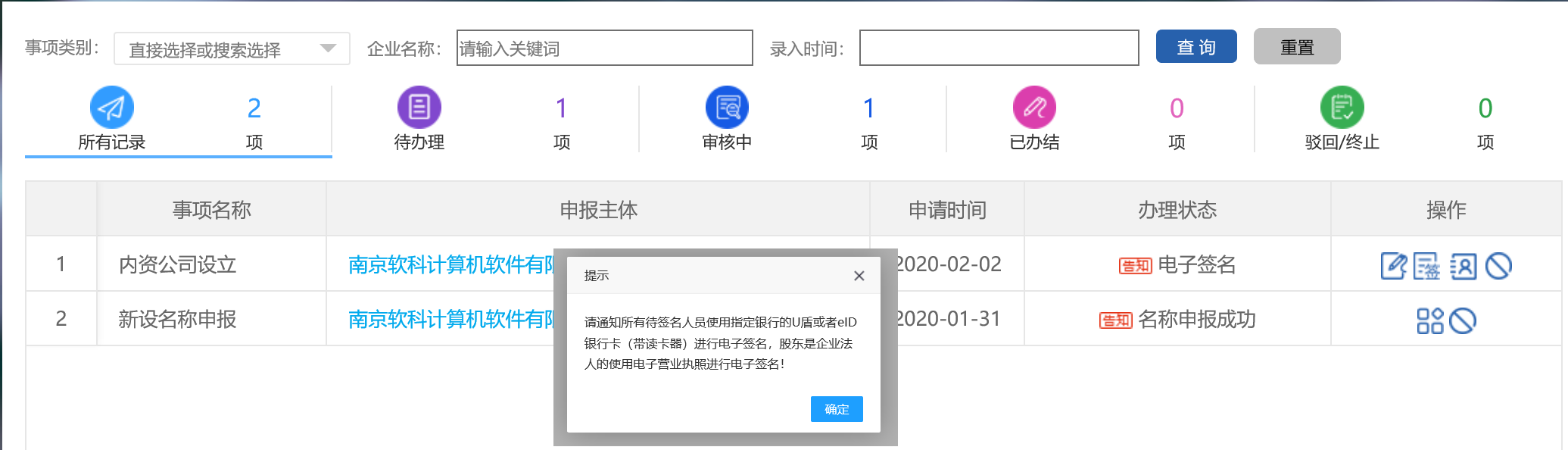Click the blue 审核中 review icon
The width and height of the screenshot is (1568, 450).
727,108
